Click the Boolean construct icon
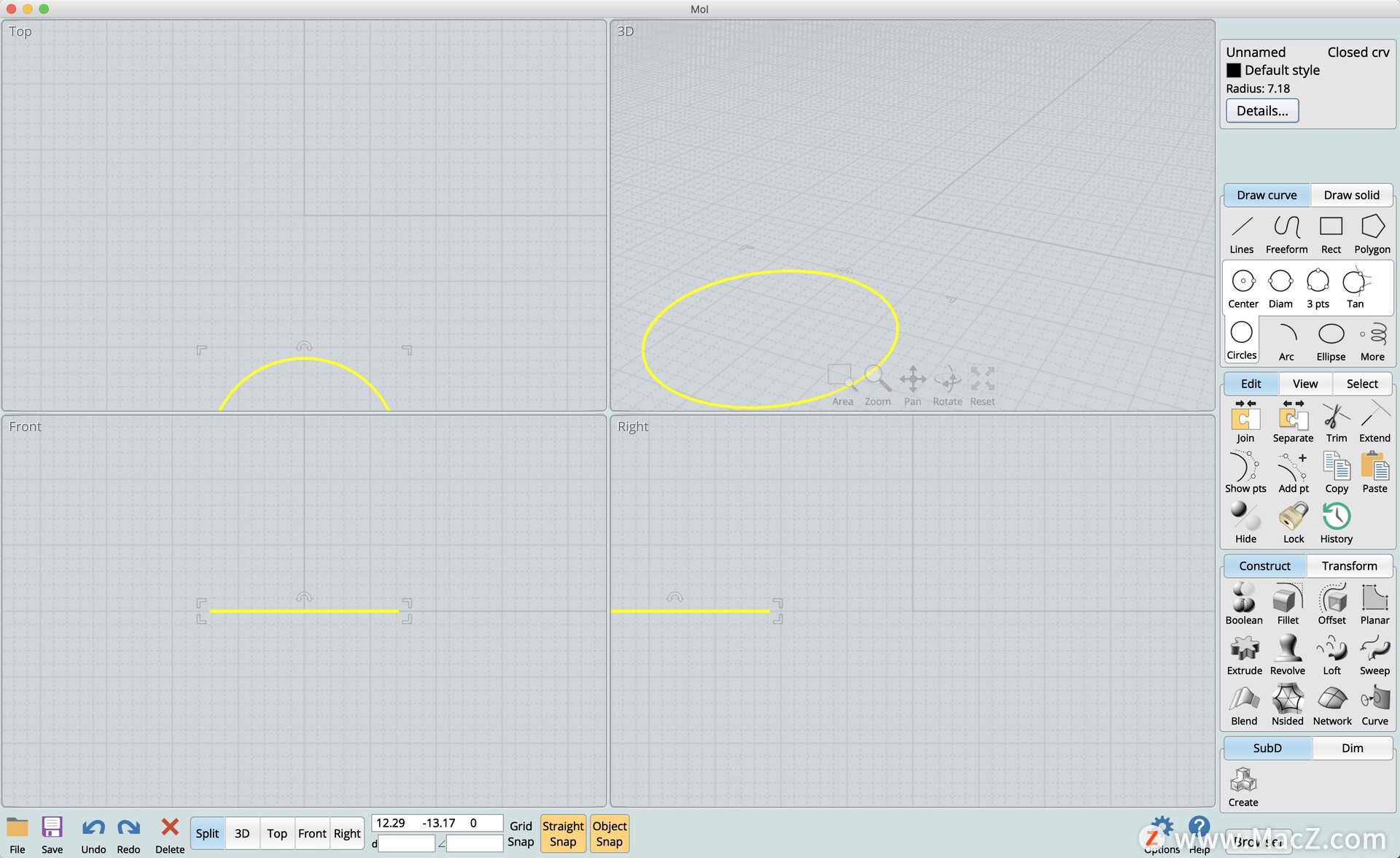 pyautogui.click(x=1243, y=604)
